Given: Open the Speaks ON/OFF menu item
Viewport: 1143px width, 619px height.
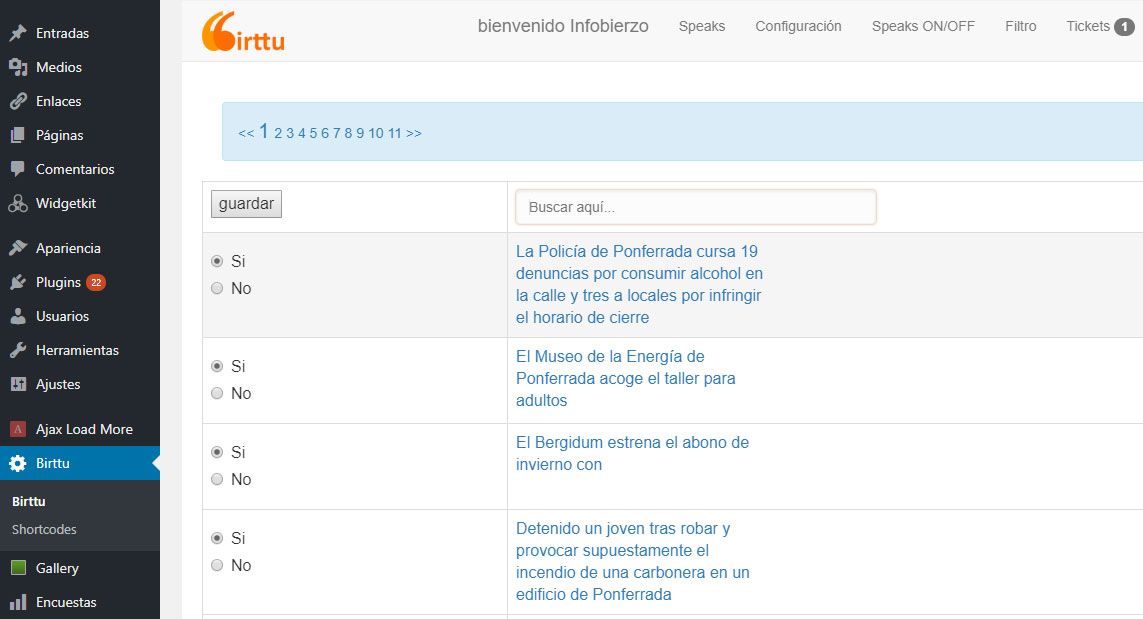Looking at the screenshot, I should [923, 26].
